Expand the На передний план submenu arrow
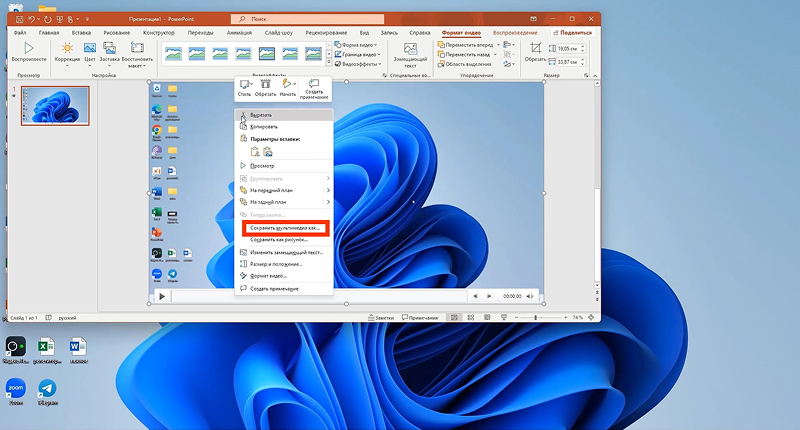 [x=328, y=190]
